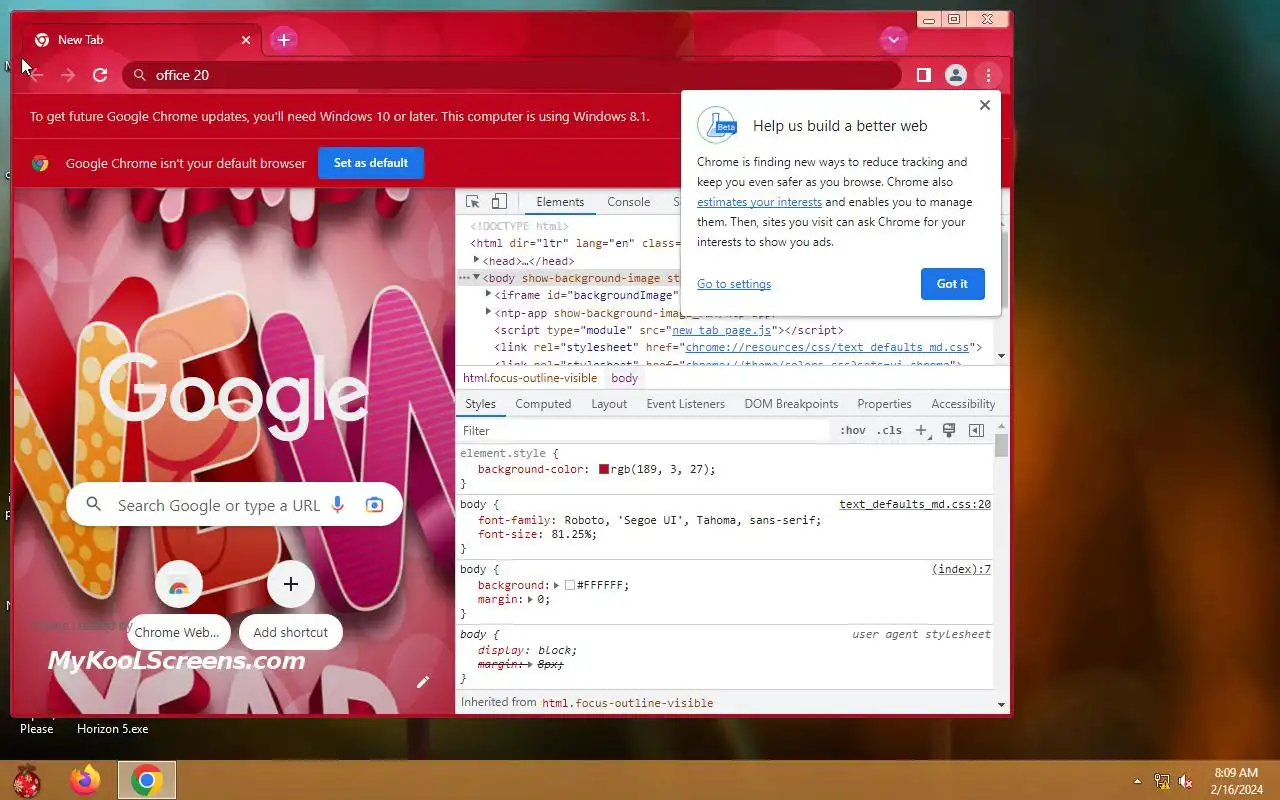The height and width of the screenshot is (800, 1280).
Task: Open the new_tab_page.js script link
Action: [x=722, y=330]
